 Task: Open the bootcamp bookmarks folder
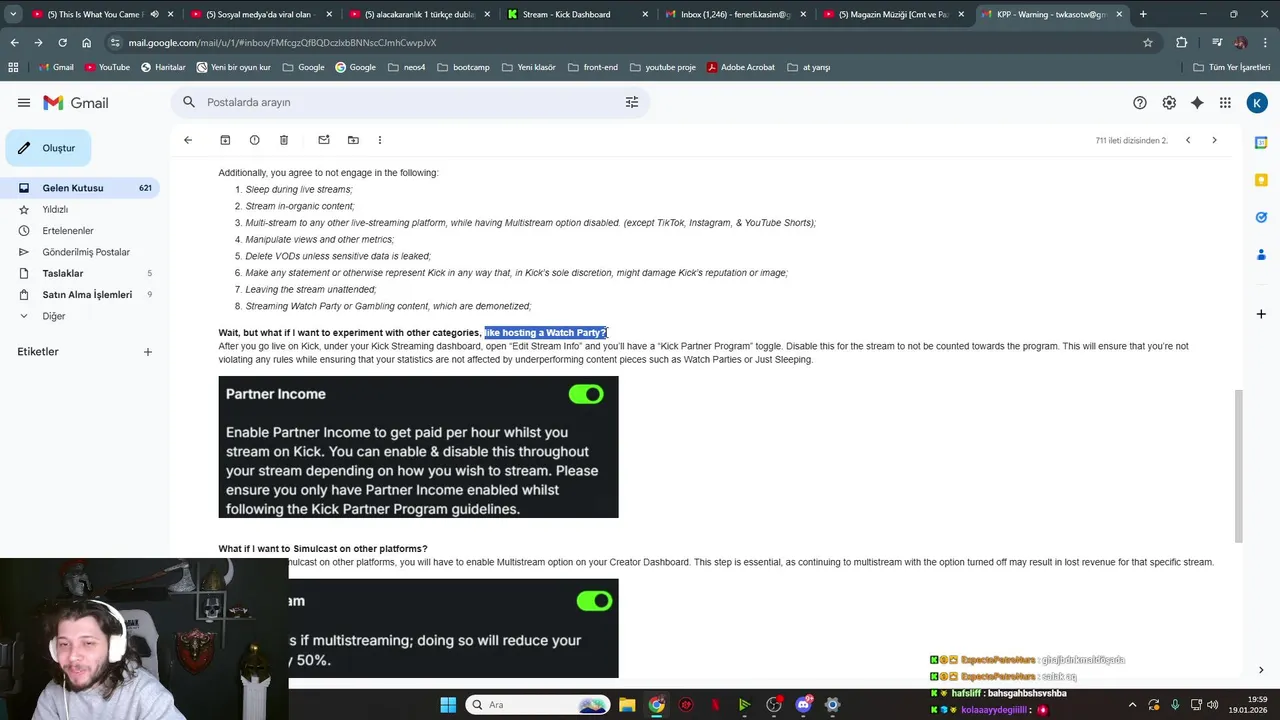pos(463,67)
